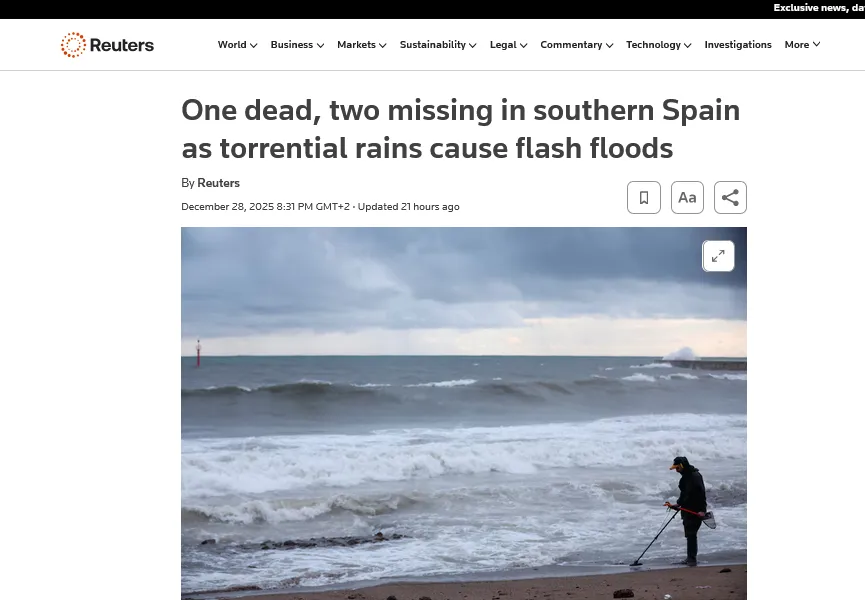Open the Business dropdown menu
Screen dimensions: 865x600
pos(297,45)
